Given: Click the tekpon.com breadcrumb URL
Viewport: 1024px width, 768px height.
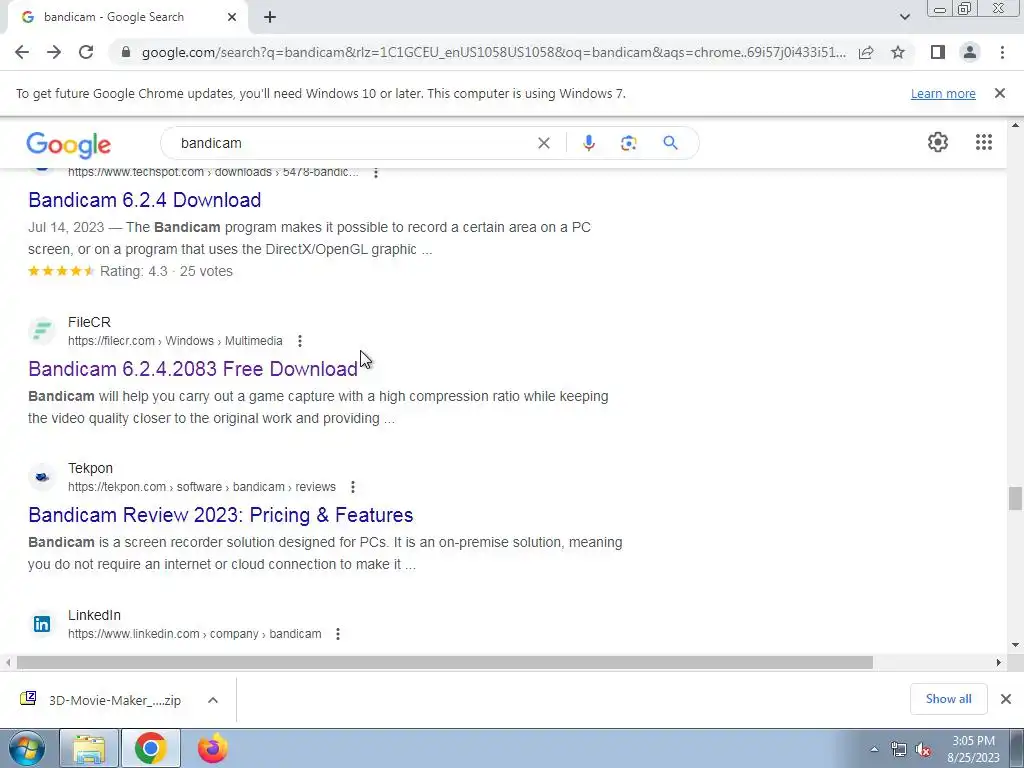Looking at the screenshot, I should 202,487.
